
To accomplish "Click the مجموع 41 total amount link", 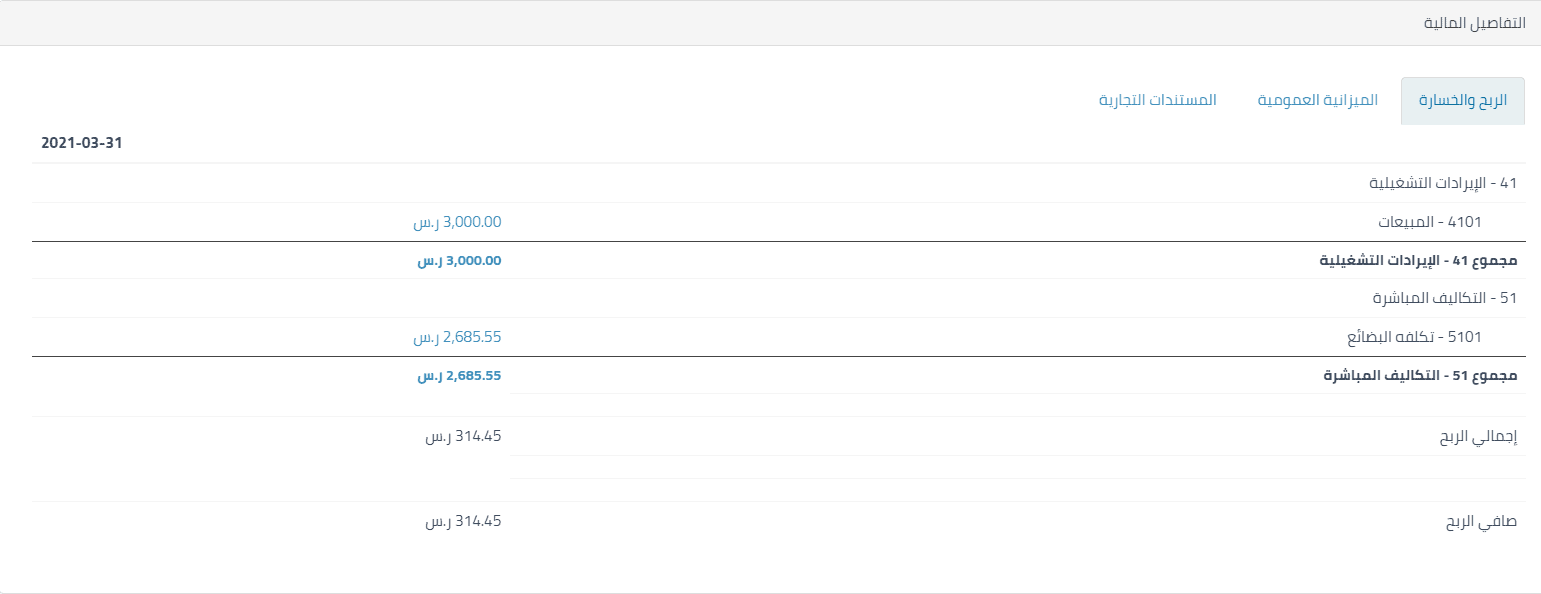I will [x=459, y=261].
